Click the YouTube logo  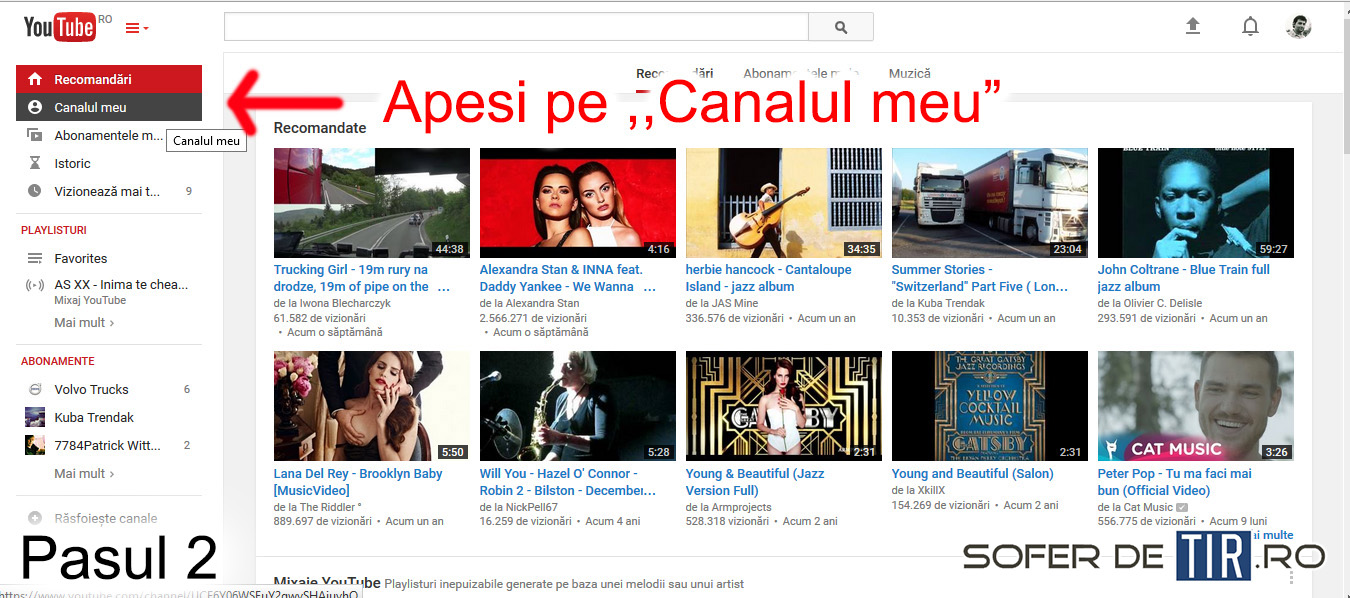tap(60, 28)
